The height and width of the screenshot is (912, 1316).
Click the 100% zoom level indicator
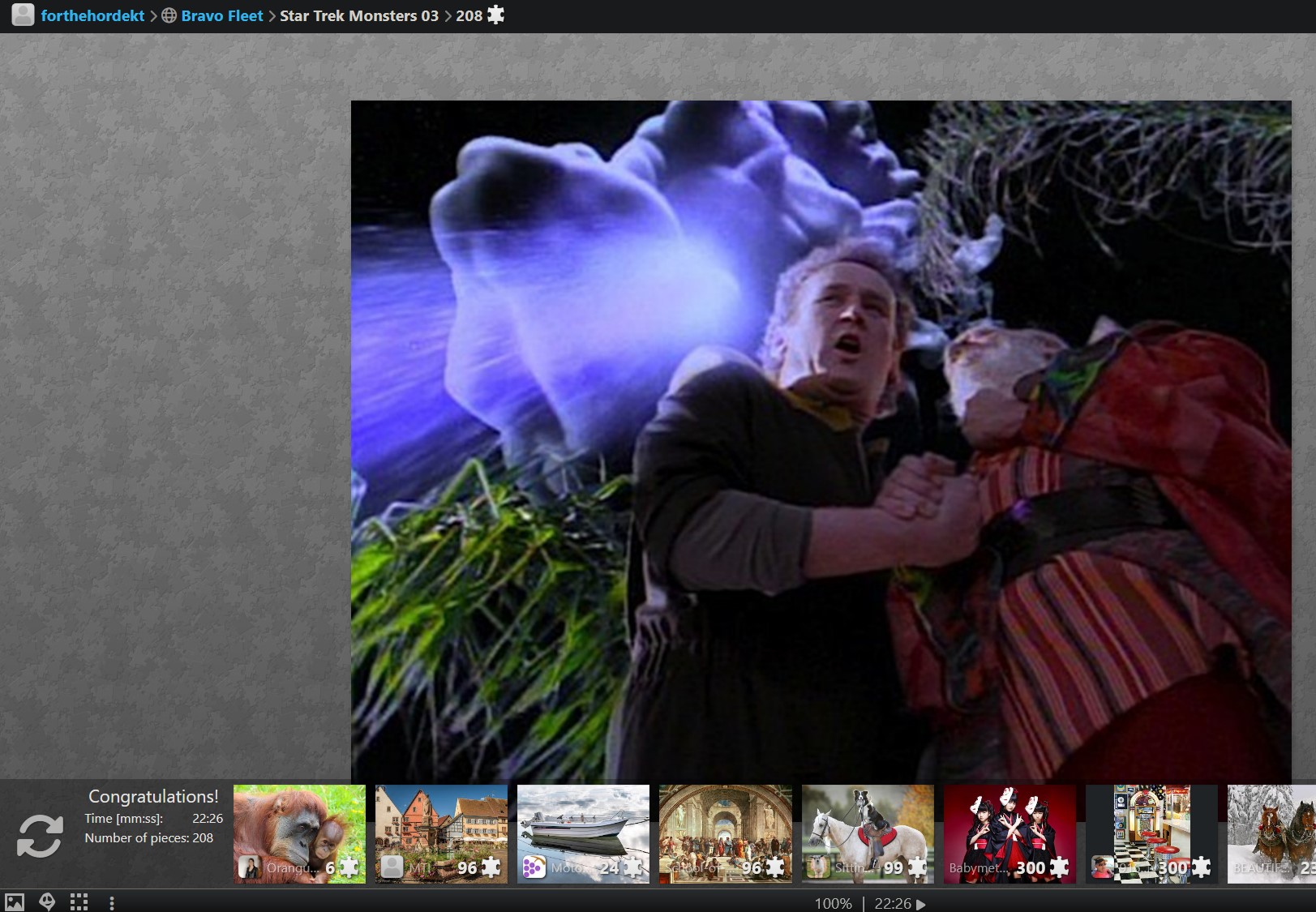tap(834, 903)
